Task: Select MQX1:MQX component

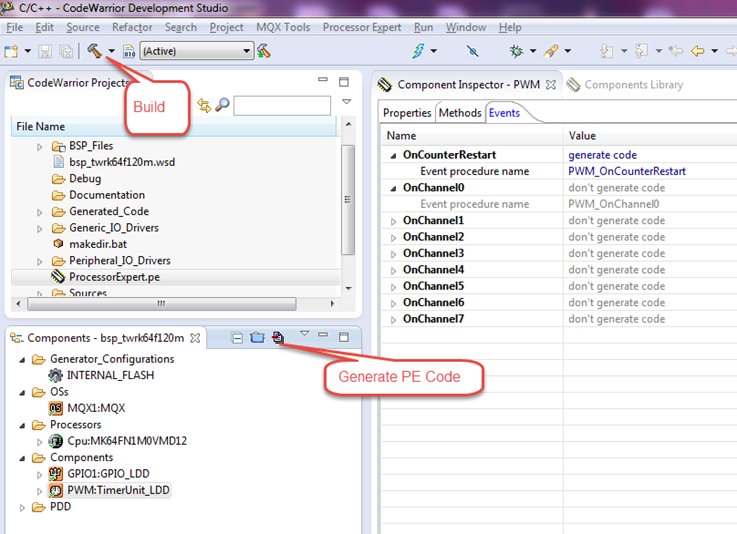Action: pyautogui.click(x=96, y=408)
